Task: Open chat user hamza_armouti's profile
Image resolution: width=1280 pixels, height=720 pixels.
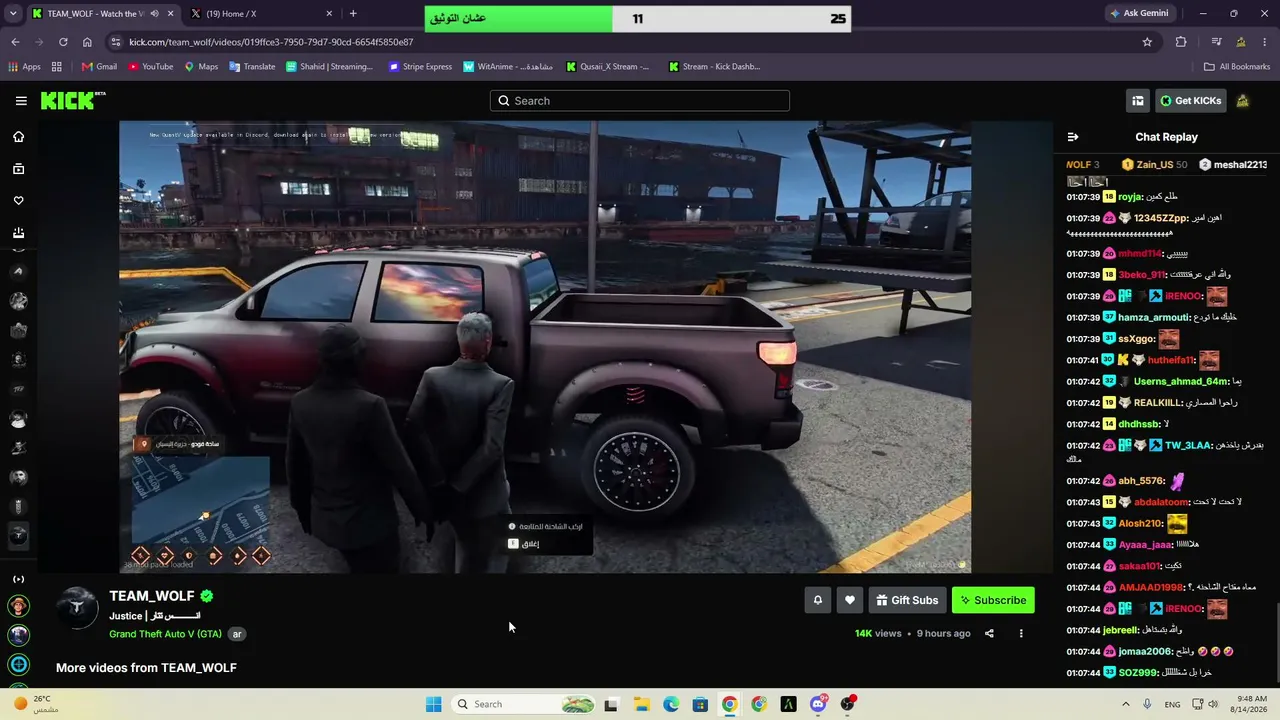Action: click(1154, 318)
